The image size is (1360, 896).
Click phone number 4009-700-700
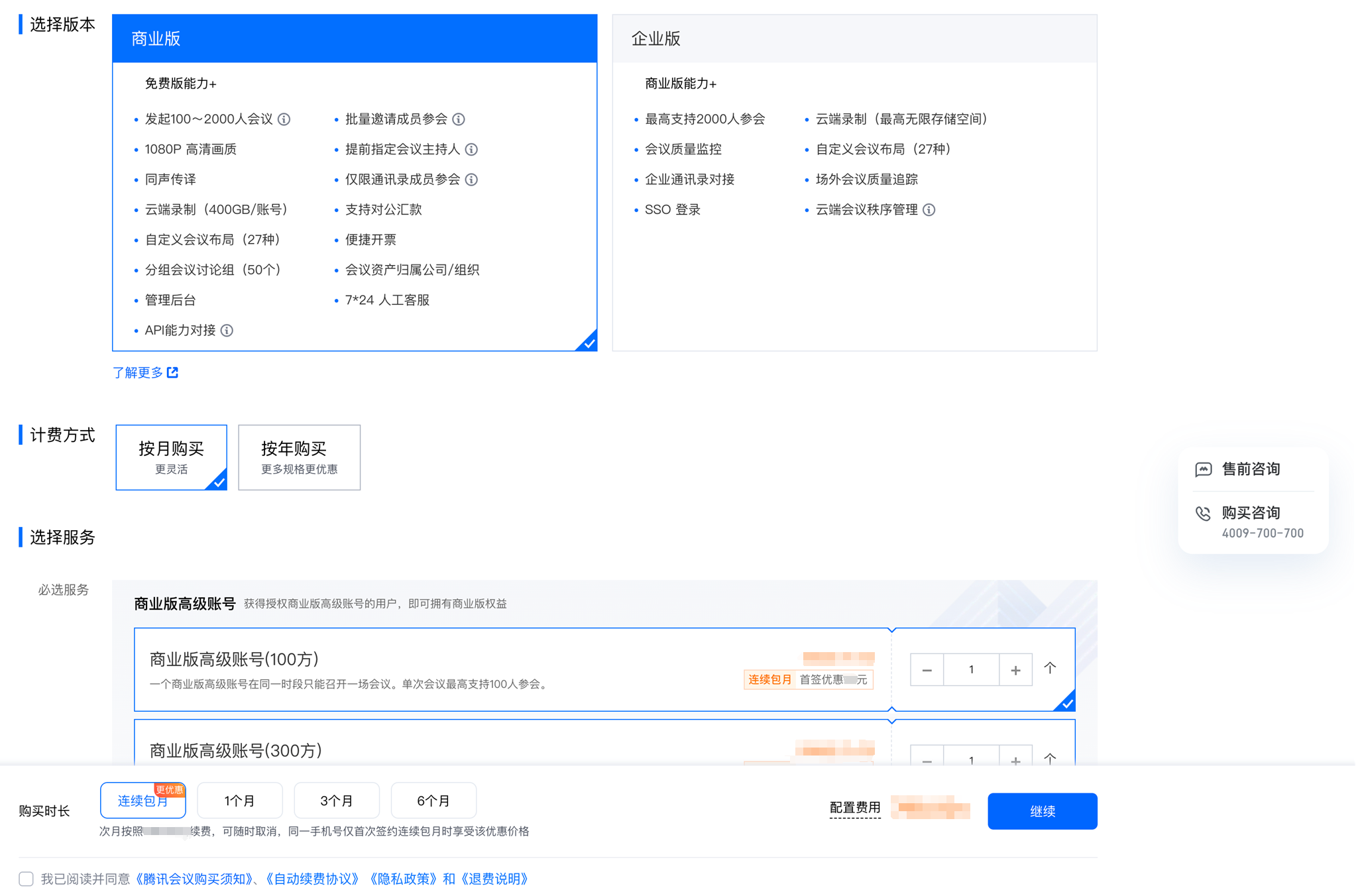(1263, 533)
